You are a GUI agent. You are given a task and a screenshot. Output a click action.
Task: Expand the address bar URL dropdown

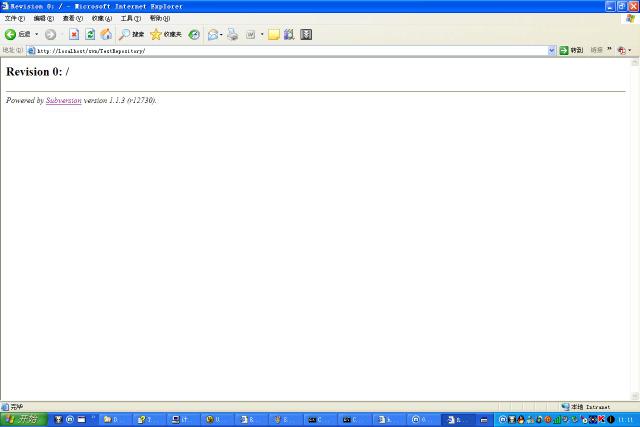(551, 50)
